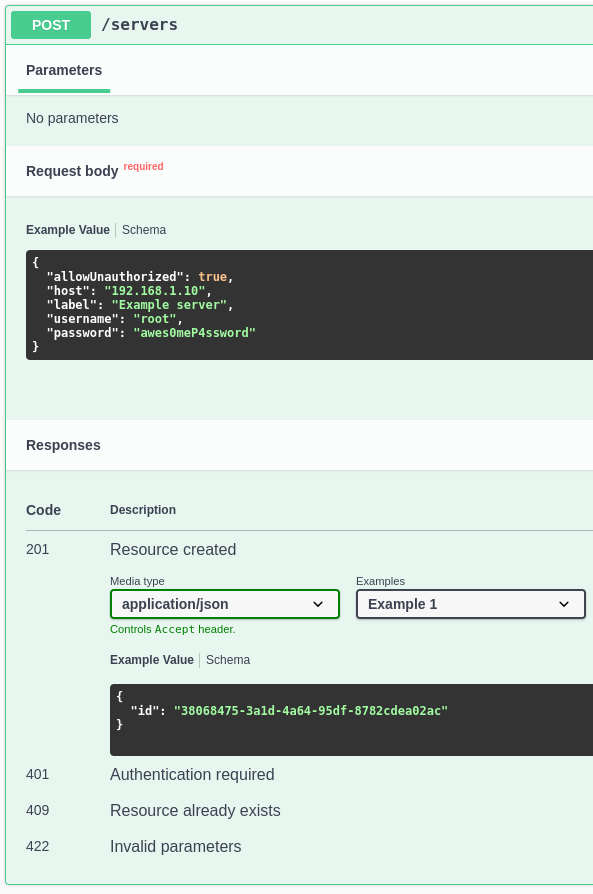
Task: Click the "root" username value
Action: pyautogui.click(x=155, y=319)
